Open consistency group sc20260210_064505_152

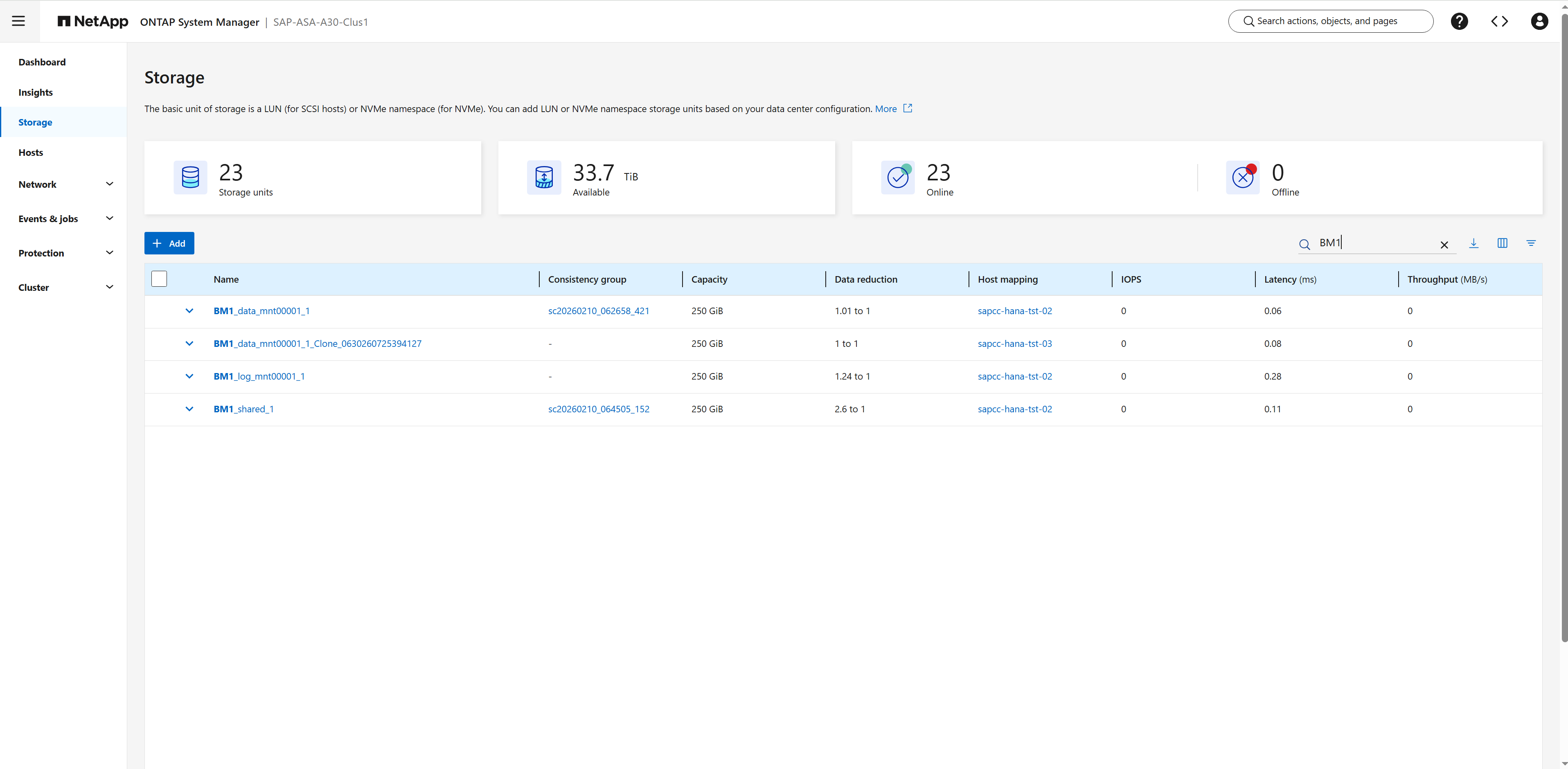coord(599,409)
